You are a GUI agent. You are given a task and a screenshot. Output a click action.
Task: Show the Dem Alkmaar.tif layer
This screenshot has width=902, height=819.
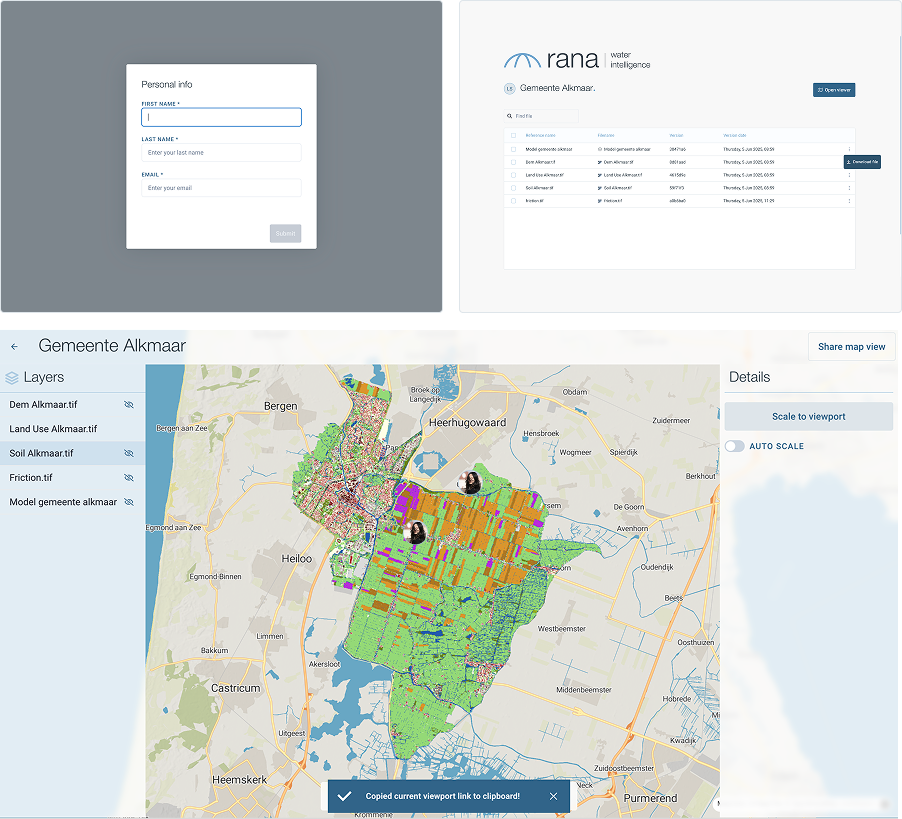(x=128, y=405)
